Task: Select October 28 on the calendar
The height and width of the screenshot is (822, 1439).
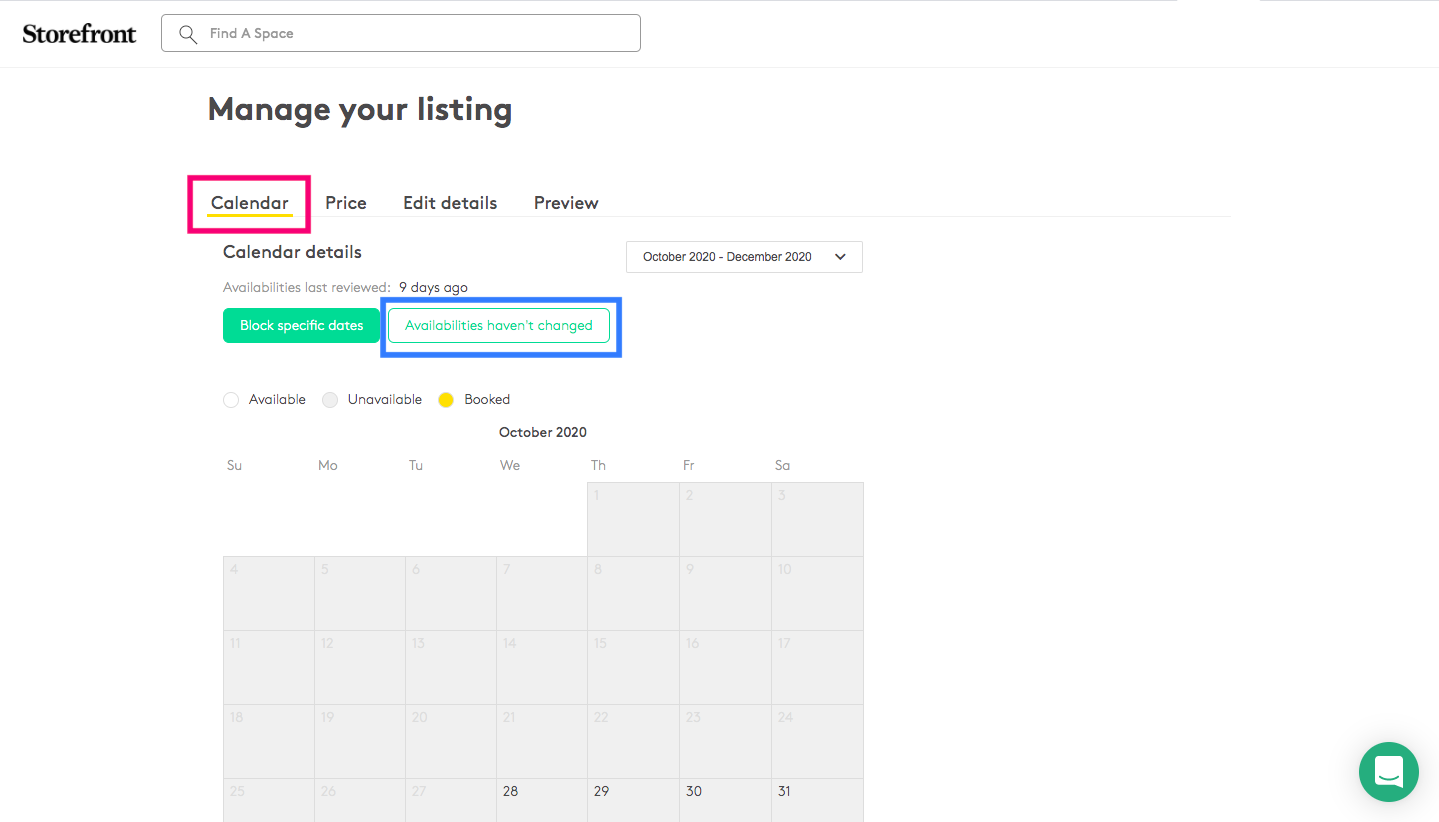Action: (542, 800)
